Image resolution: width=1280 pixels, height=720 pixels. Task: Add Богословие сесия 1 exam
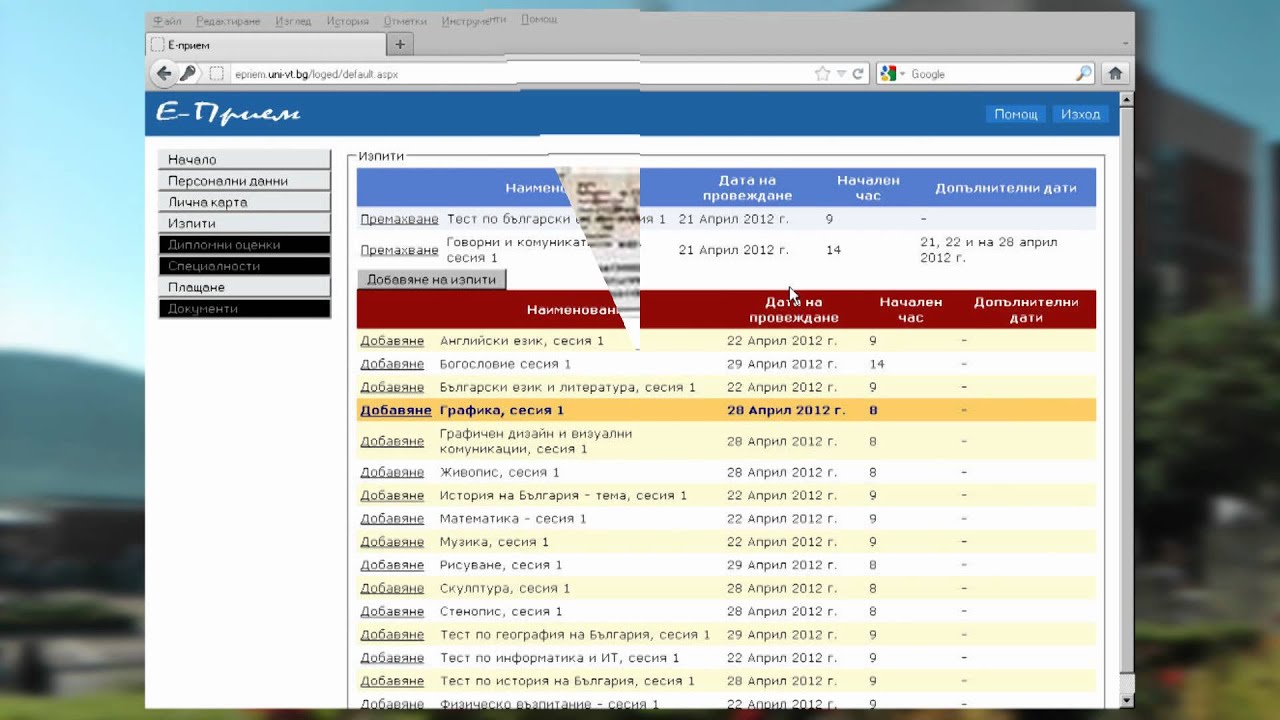(392, 364)
